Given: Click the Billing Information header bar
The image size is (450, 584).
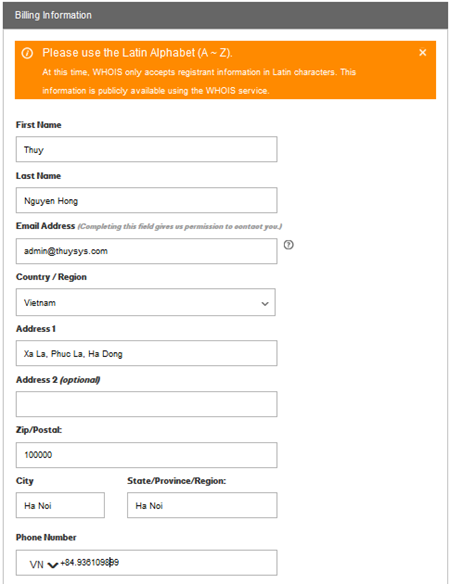Looking at the screenshot, I should 225,15.
